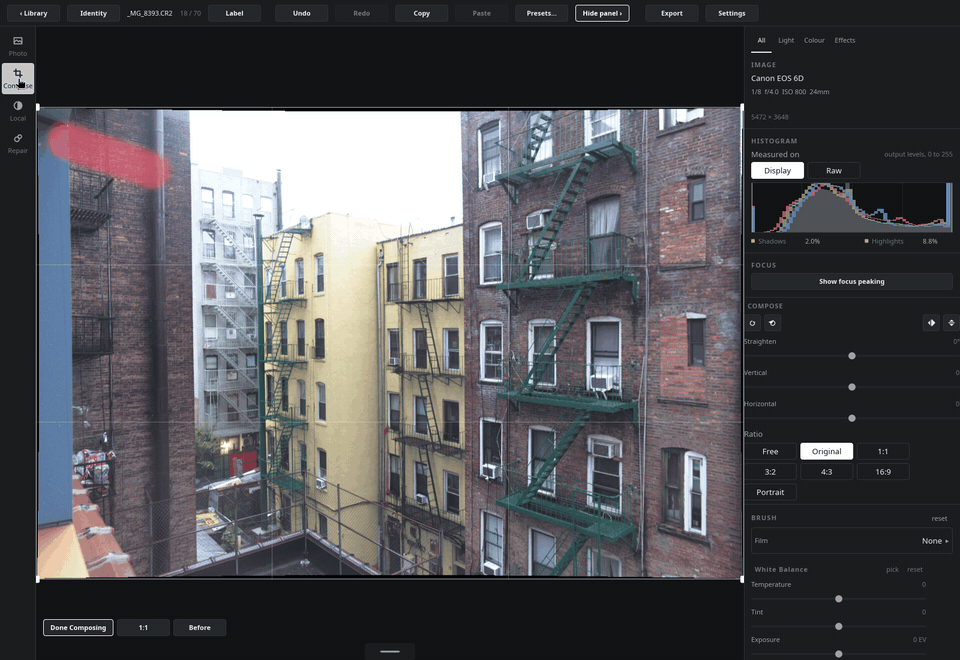Click the Straighten slider handle
This screenshot has height=660, width=960.
pos(852,356)
